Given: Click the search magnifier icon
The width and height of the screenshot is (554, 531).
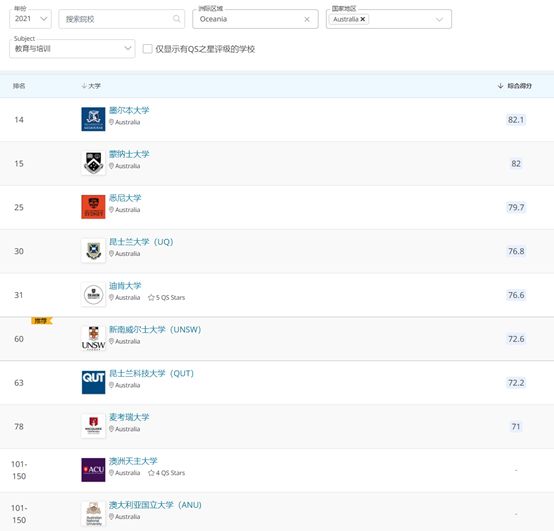Looking at the screenshot, I should (x=176, y=19).
